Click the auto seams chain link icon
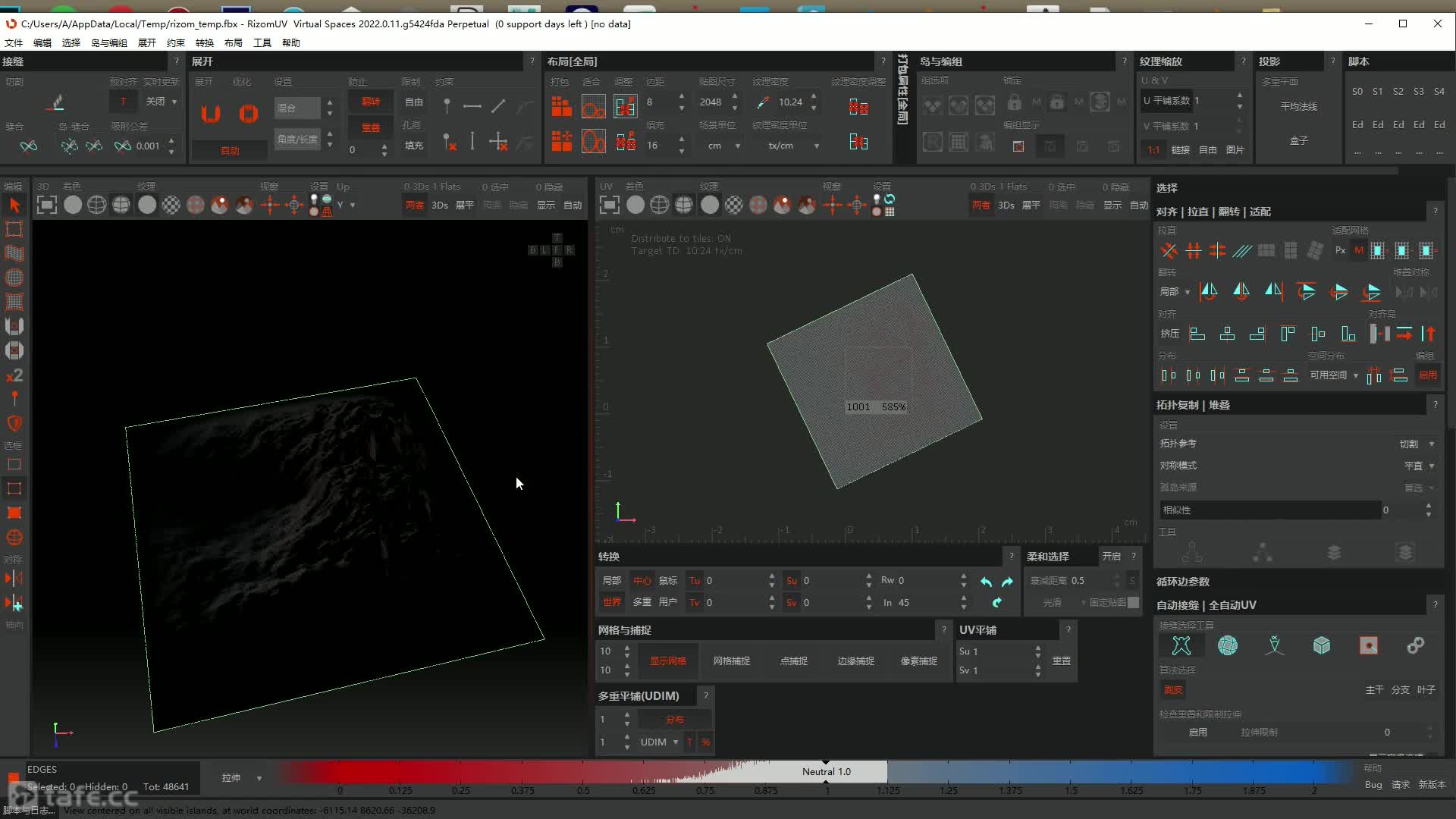 [1416, 645]
